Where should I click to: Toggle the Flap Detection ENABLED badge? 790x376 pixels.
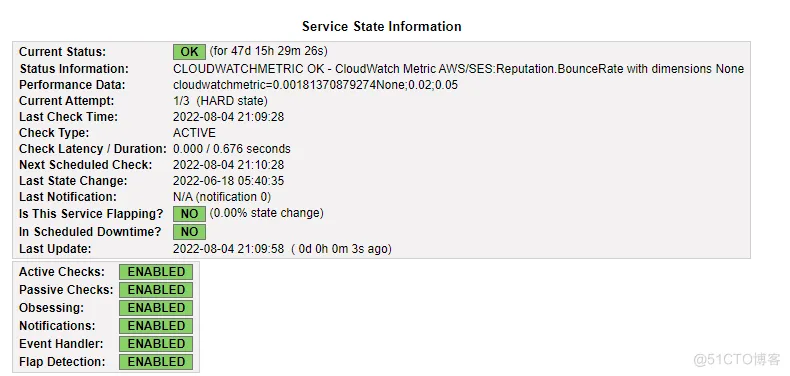point(156,362)
